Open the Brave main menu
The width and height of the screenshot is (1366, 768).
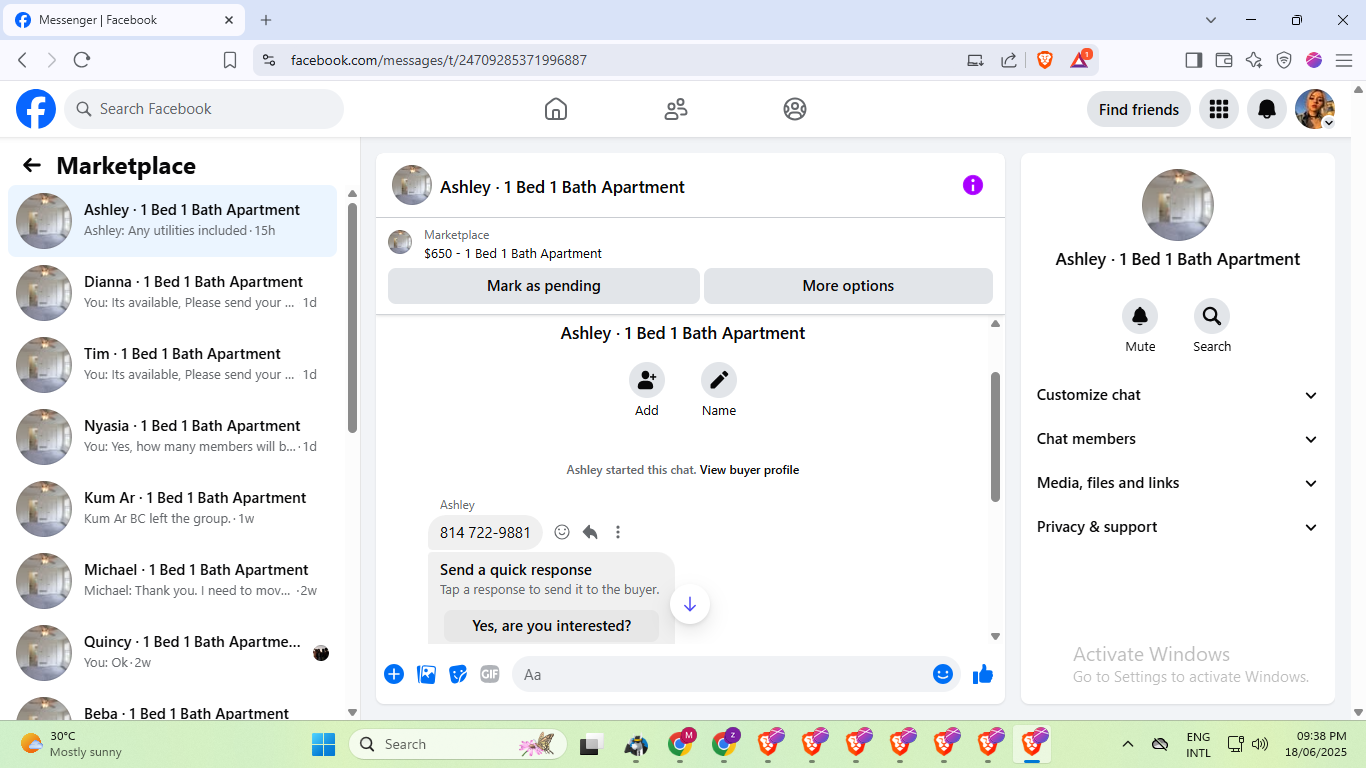coord(1344,60)
